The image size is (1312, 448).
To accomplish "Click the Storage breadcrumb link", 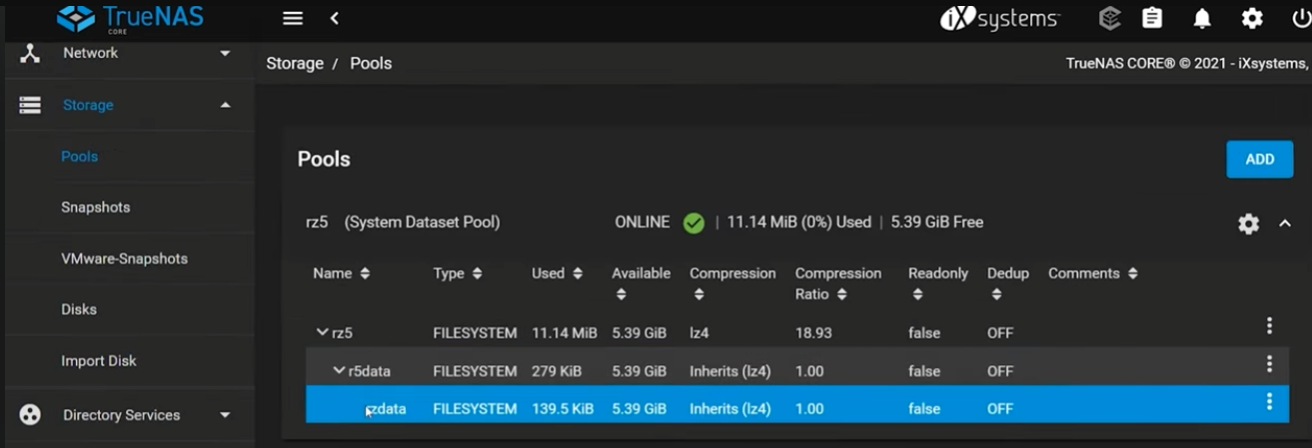I will [295, 63].
